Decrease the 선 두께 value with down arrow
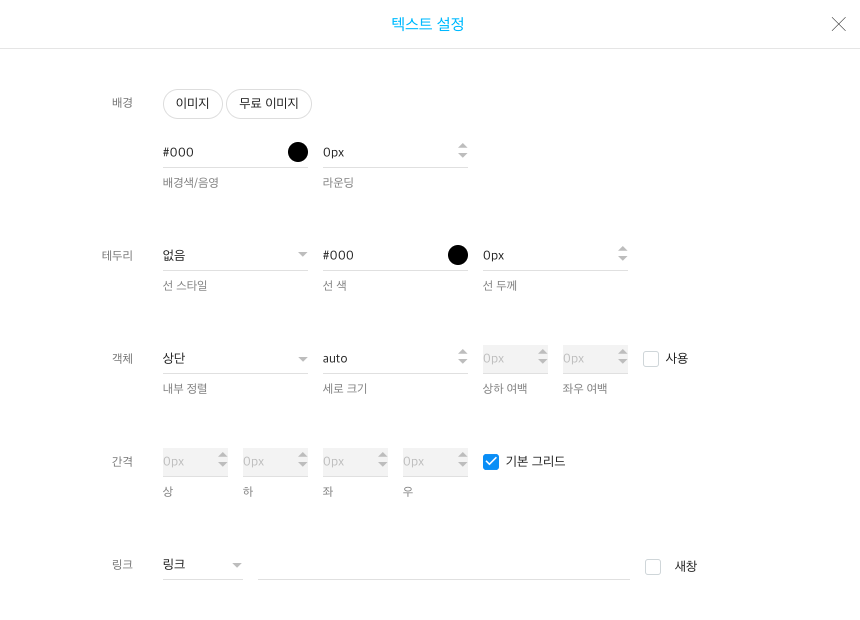860x620 pixels. pos(623,260)
